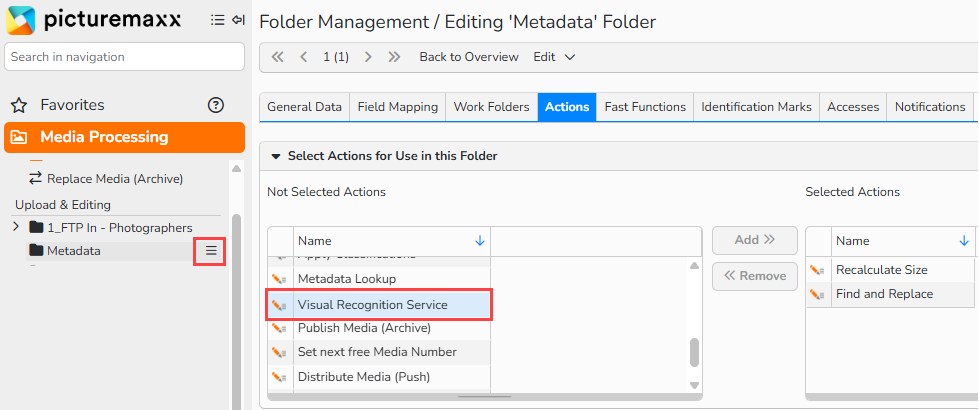The height and width of the screenshot is (410, 979).
Task: Click the Media Processing image icon
Action: pyautogui.click(x=19, y=137)
